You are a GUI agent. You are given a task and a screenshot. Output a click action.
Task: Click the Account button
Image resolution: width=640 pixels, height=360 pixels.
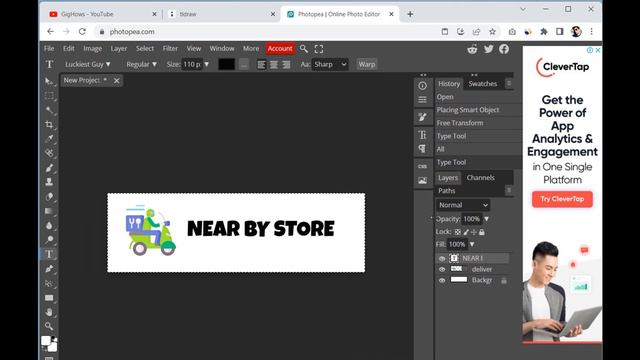[280, 49]
